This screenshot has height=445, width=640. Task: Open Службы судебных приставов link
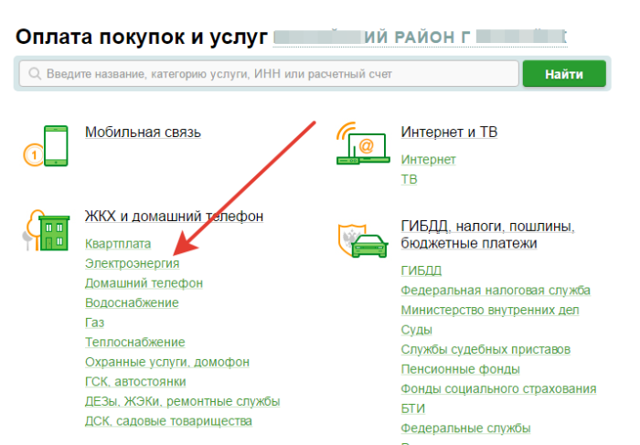pos(486,349)
